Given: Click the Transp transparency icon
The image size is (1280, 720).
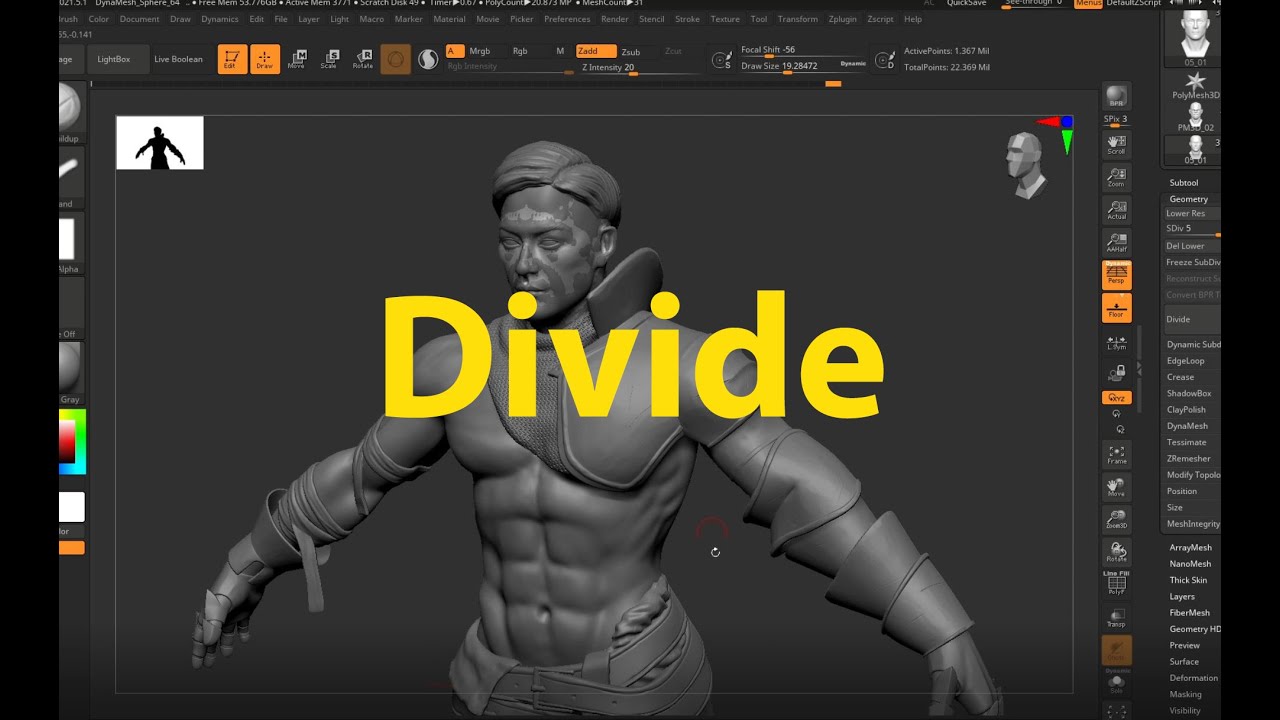Looking at the screenshot, I should click(x=1117, y=618).
